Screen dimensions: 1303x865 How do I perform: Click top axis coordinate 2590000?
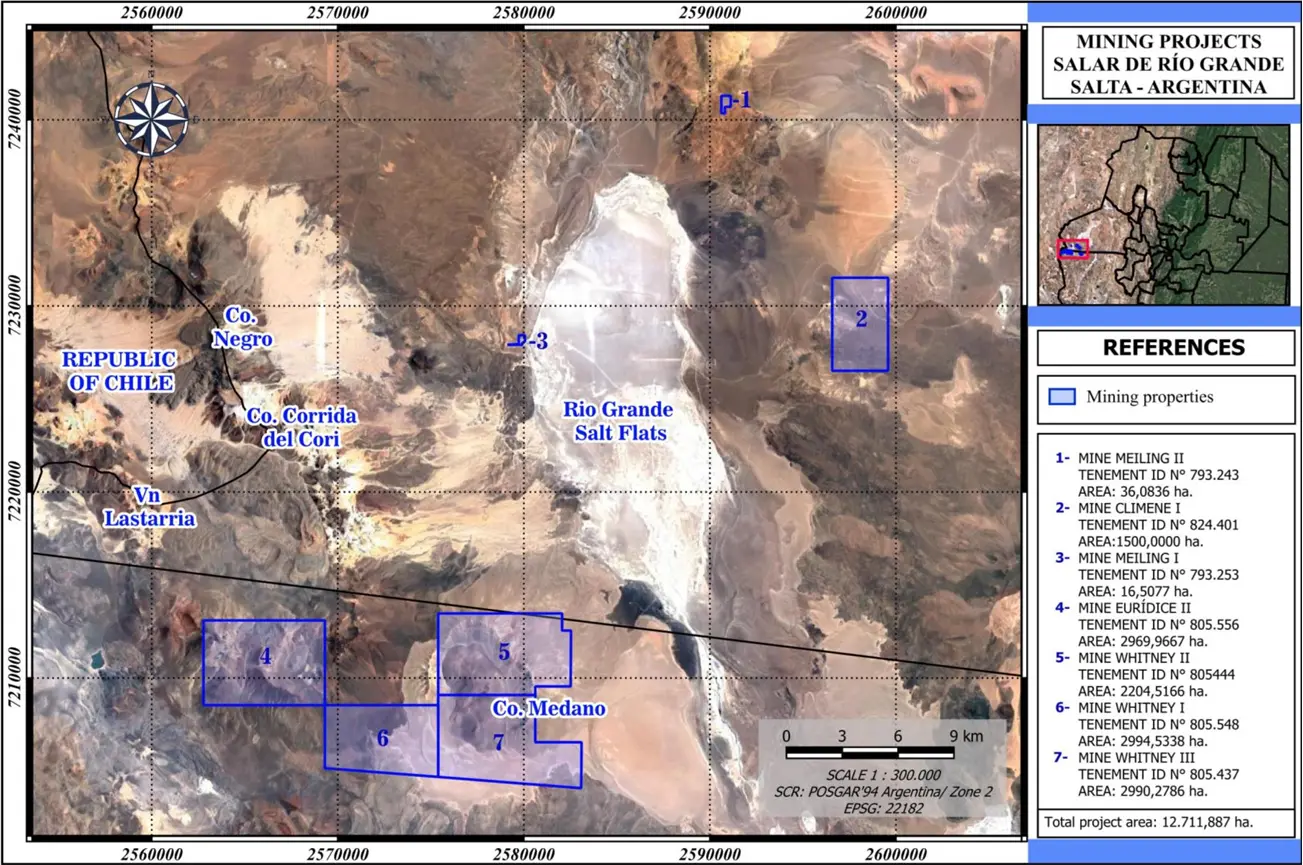point(710,14)
